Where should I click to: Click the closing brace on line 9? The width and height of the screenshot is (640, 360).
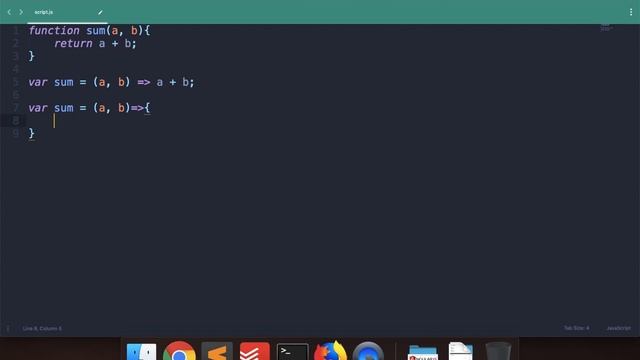tap(31, 133)
